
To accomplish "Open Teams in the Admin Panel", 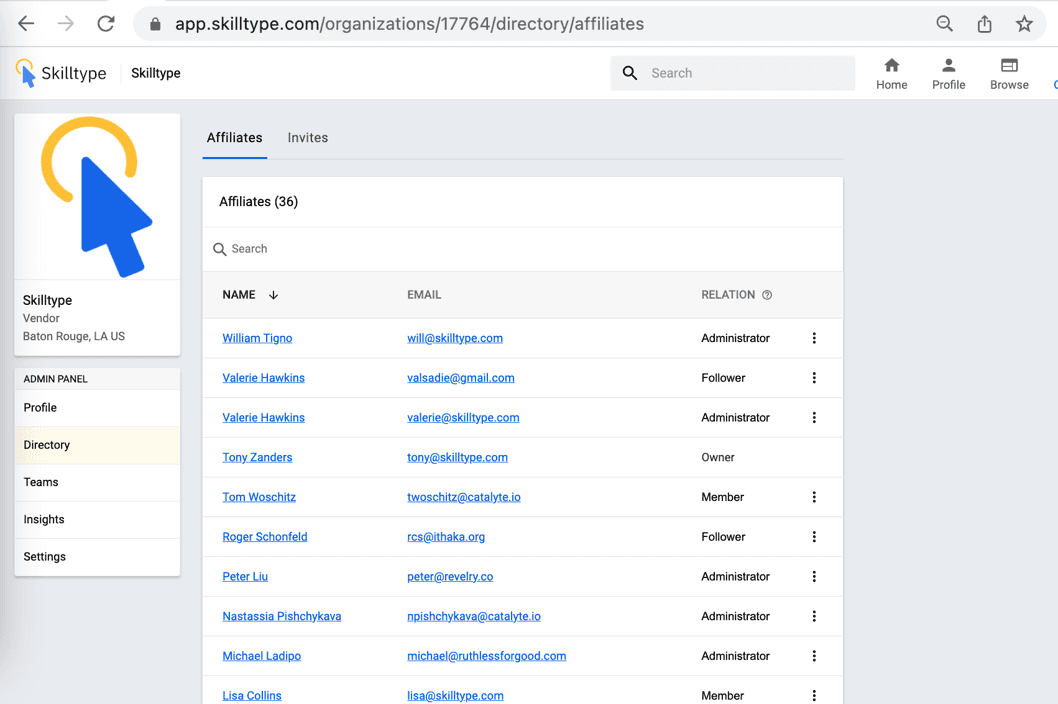I will coord(97,482).
